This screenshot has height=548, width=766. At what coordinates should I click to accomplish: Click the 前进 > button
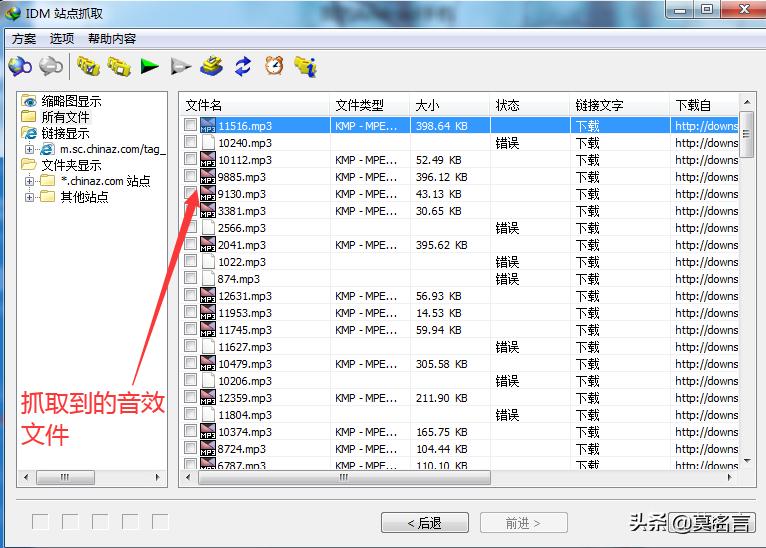pyautogui.click(x=524, y=523)
